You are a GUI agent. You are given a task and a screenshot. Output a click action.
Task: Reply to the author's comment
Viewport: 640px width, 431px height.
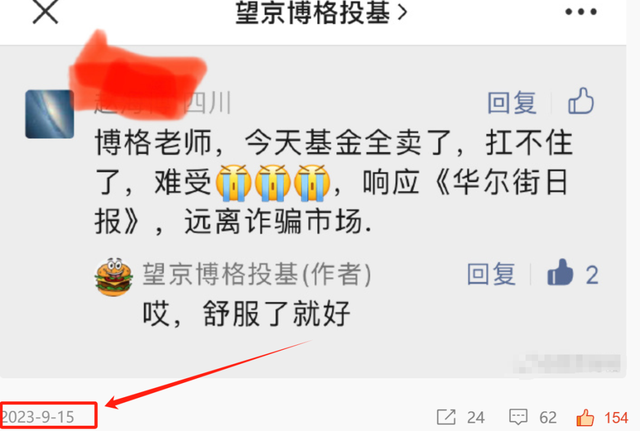pyautogui.click(x=491, y=274)
